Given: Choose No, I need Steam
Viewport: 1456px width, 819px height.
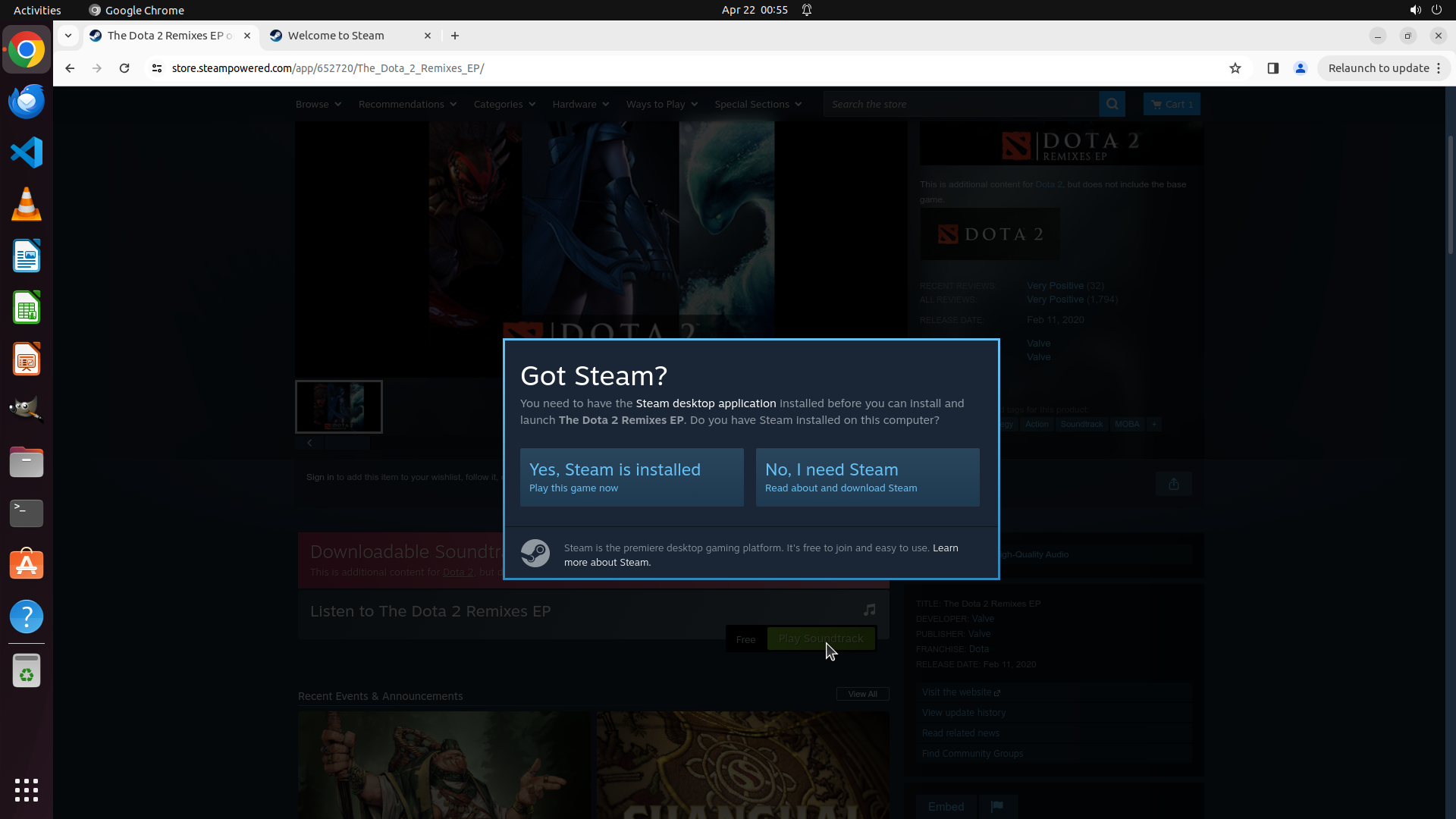Looking at the screenshot, I should (x=867, y=477).
